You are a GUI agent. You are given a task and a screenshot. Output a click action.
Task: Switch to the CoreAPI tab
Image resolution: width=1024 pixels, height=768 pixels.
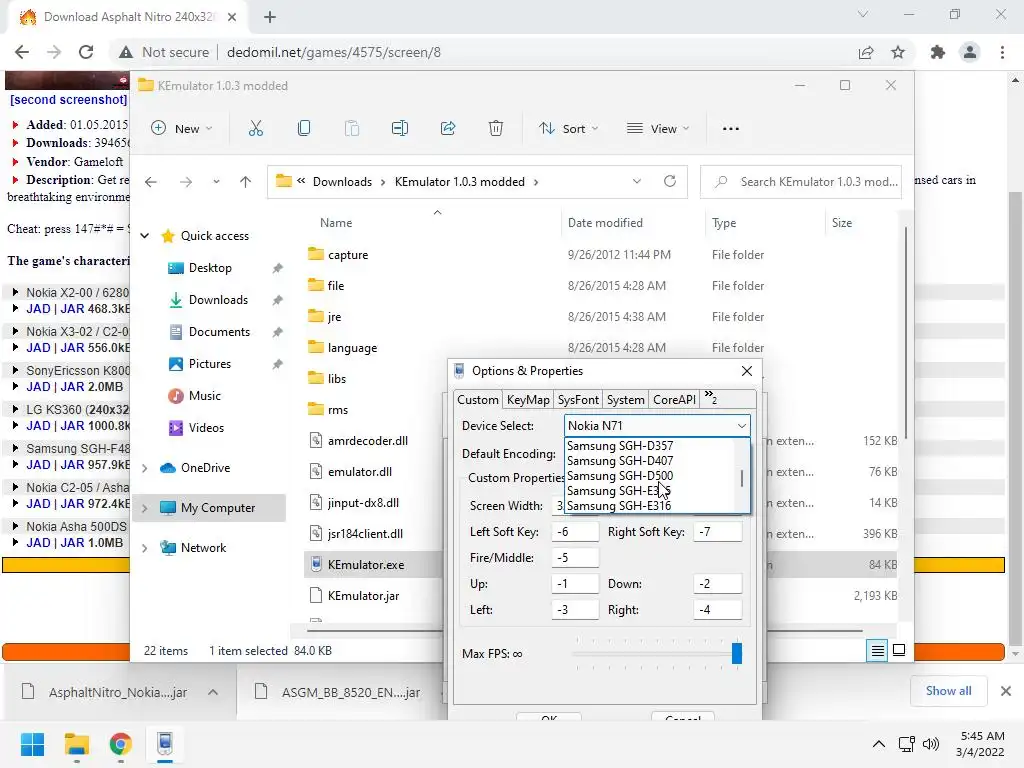(x=674, y=400)
